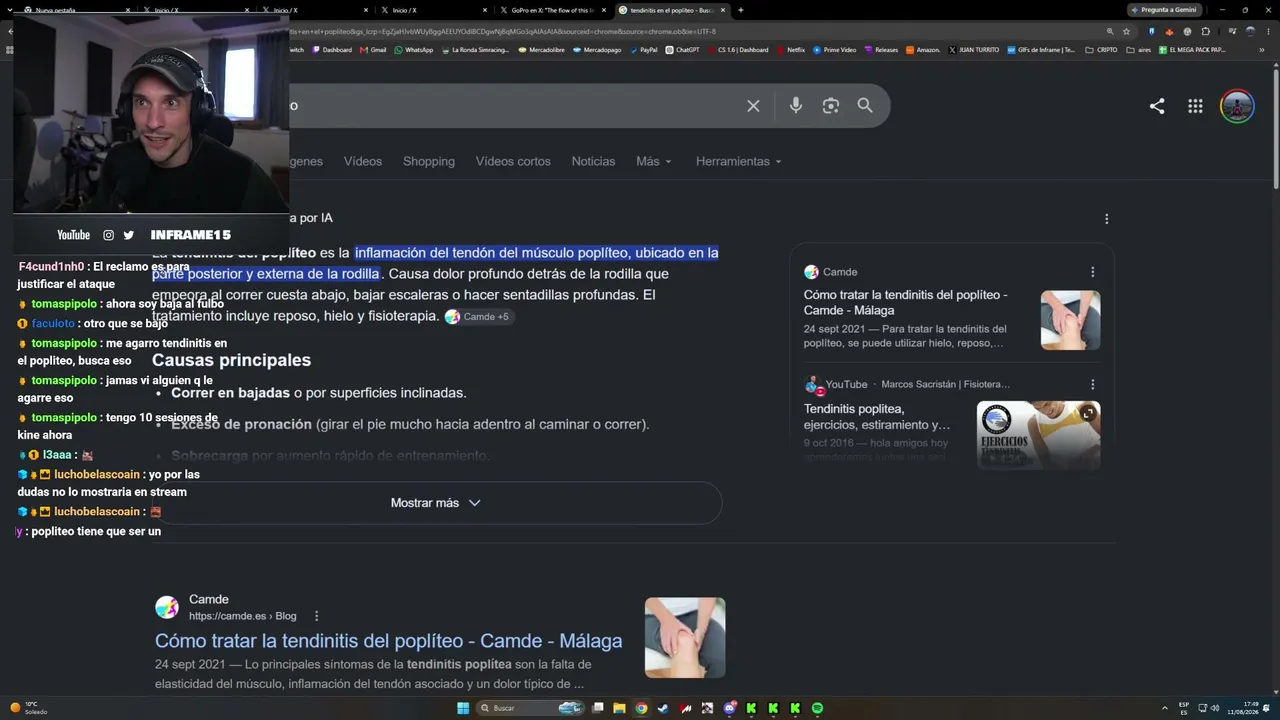This screenshot has height=720, width=1280.
Task: Open options for the YouTube source card
Action: [x=1092, y=384]
